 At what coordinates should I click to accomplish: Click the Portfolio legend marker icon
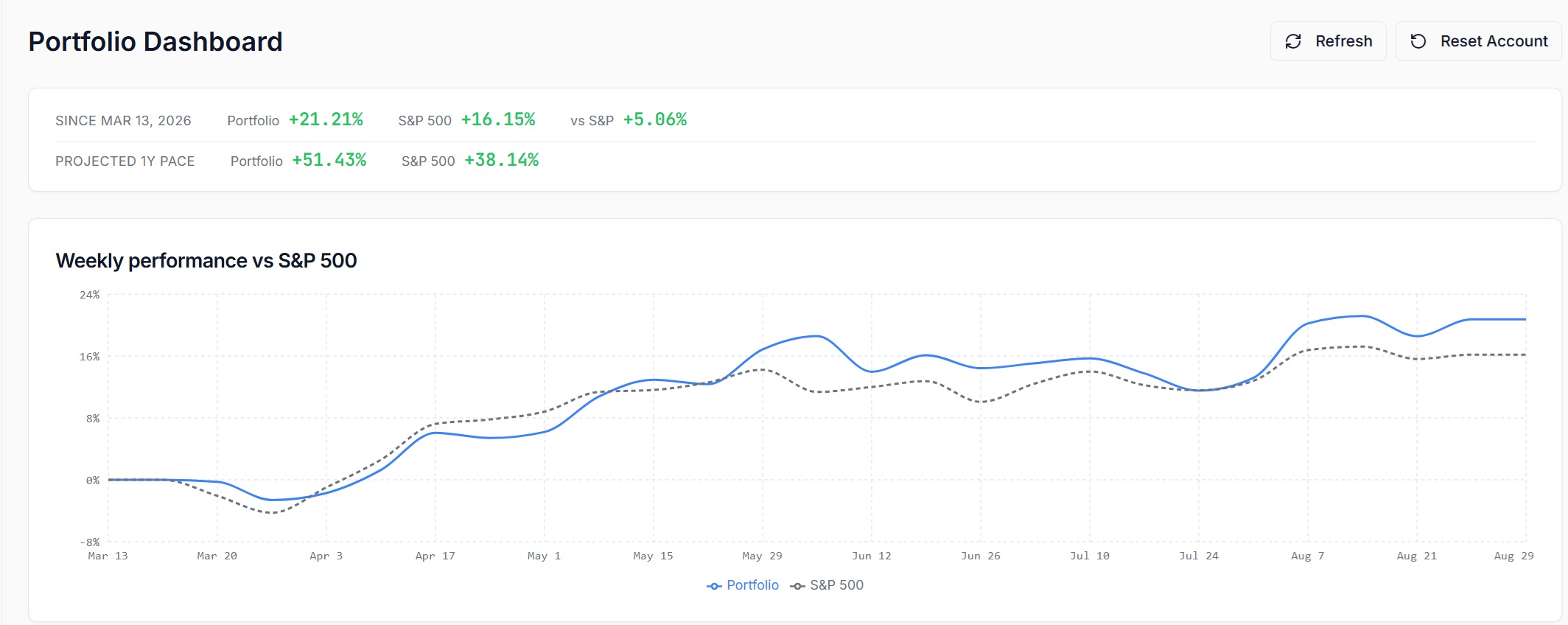(714, 586)
